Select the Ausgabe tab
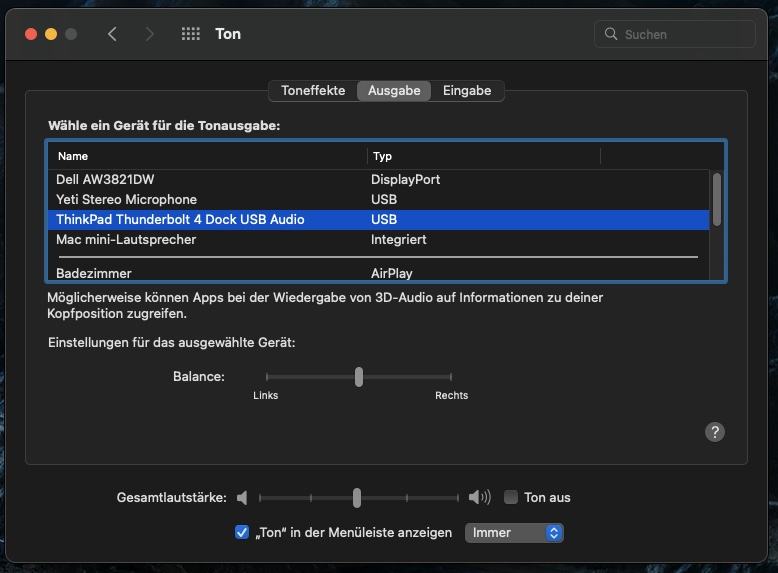 coord(394,91)
